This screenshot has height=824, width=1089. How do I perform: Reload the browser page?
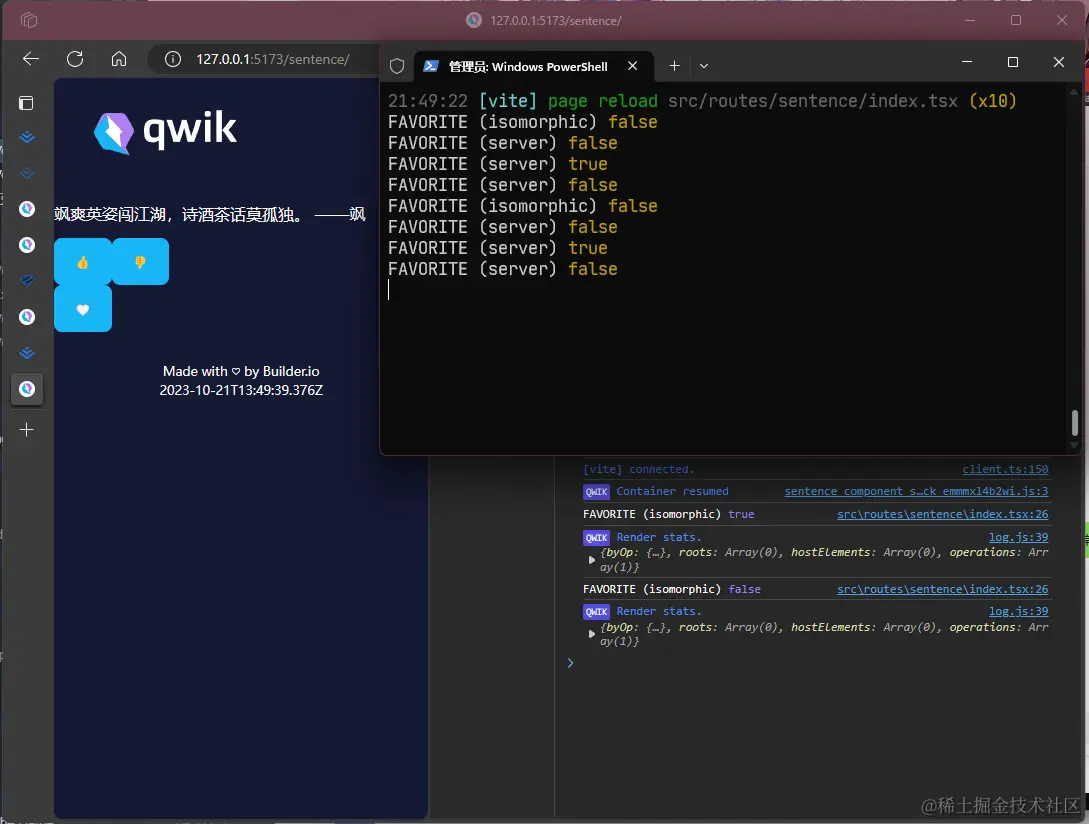pyautogui.click(x=75, y=59)
